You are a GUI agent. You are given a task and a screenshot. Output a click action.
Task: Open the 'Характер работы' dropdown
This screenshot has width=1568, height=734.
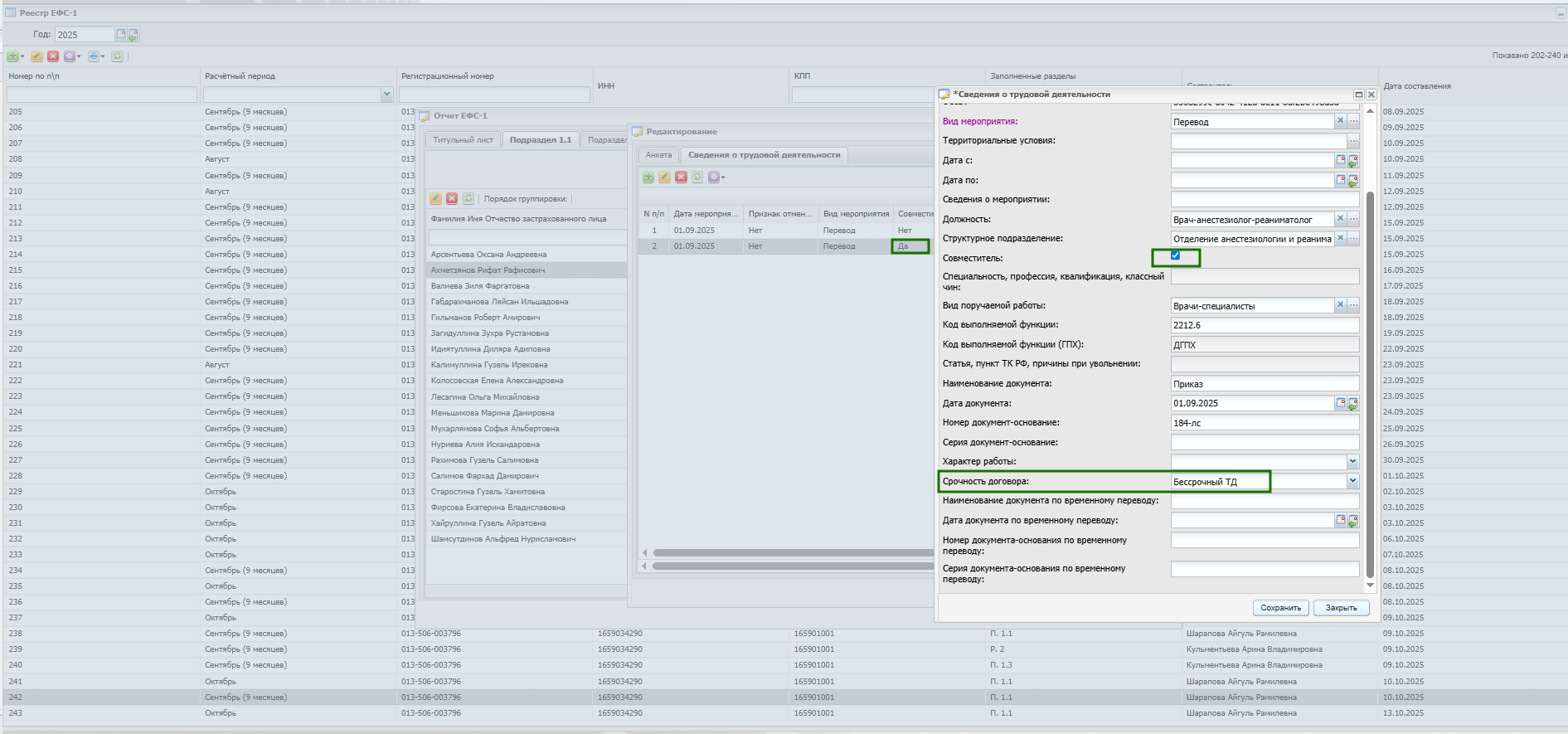click(1352, 461)
